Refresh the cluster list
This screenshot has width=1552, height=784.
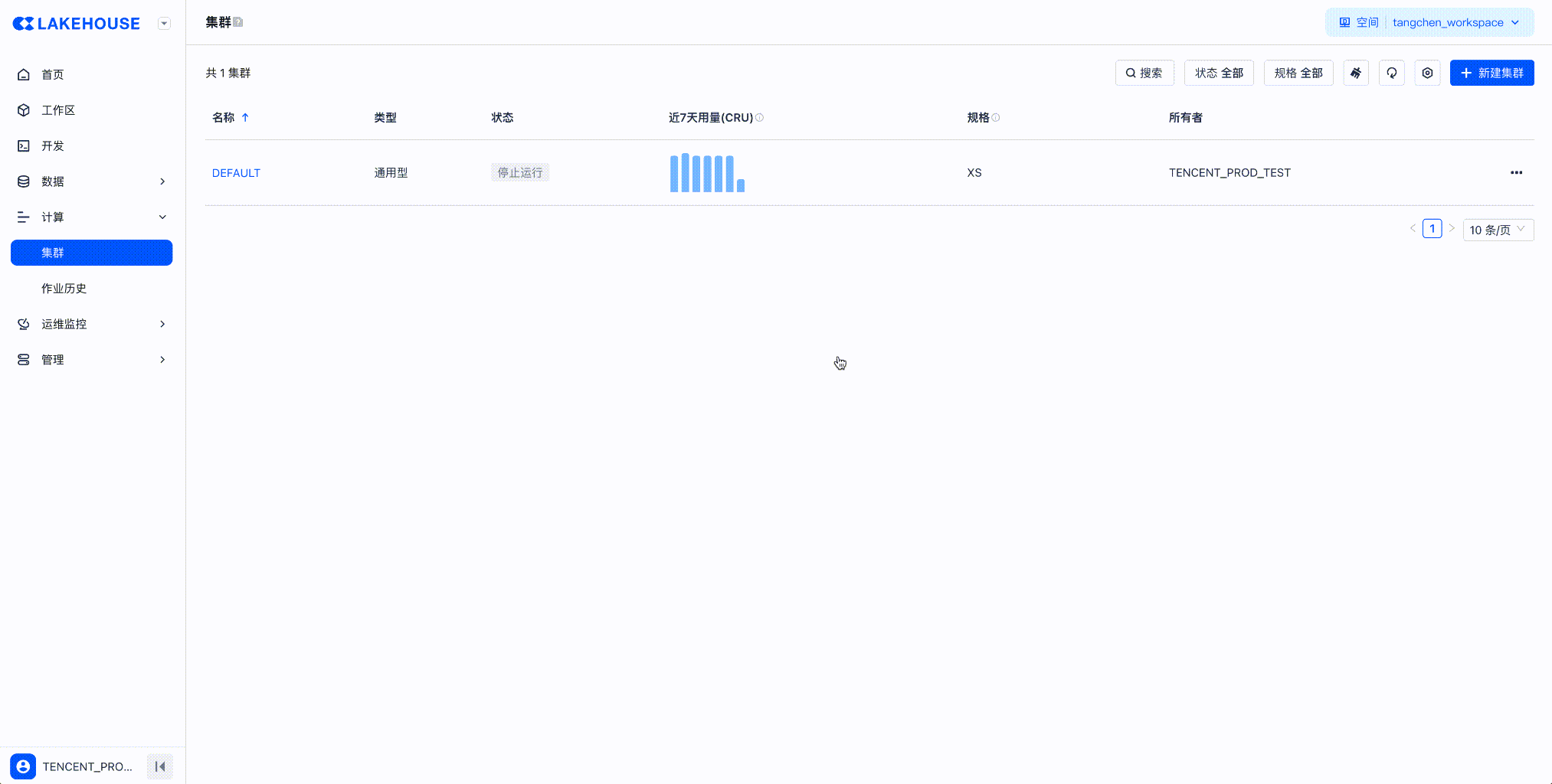pos(1391,73)
